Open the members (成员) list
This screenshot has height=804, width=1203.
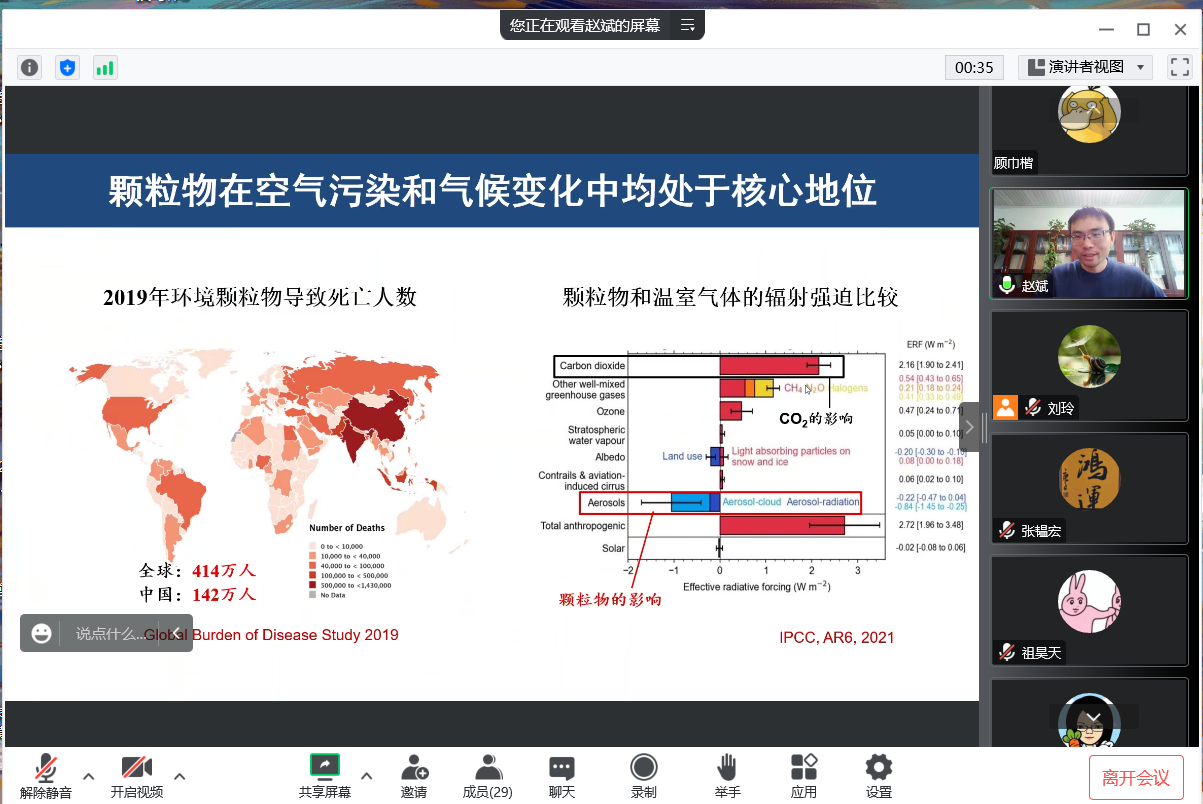point(487,776)
